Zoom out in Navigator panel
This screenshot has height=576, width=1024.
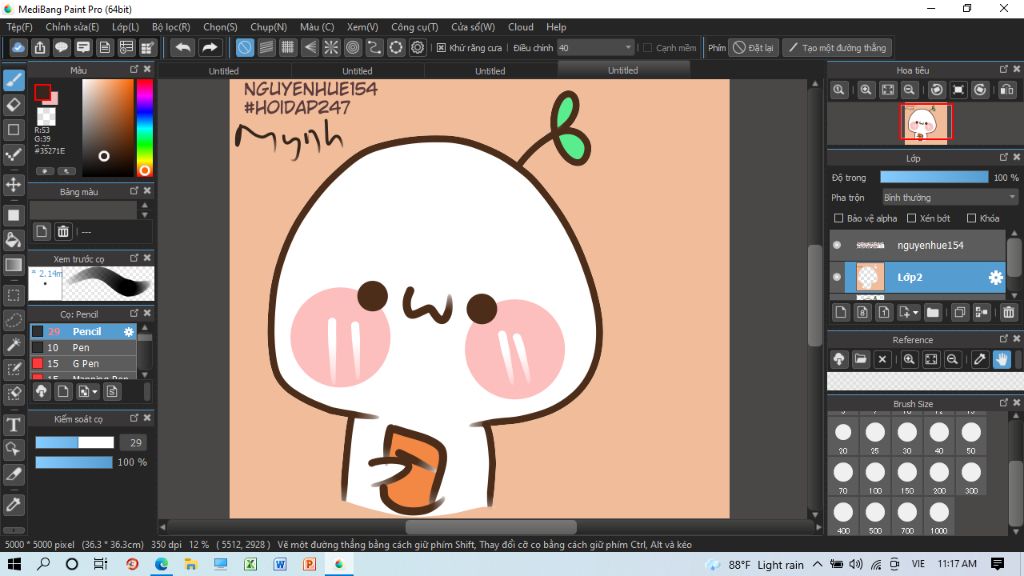908,90
